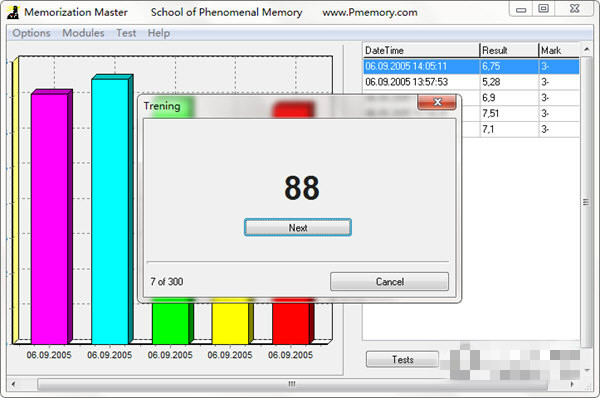Viewport: 600px width, 398px height.
Task: Open the Help menu
Action: (x=158, y=33)
